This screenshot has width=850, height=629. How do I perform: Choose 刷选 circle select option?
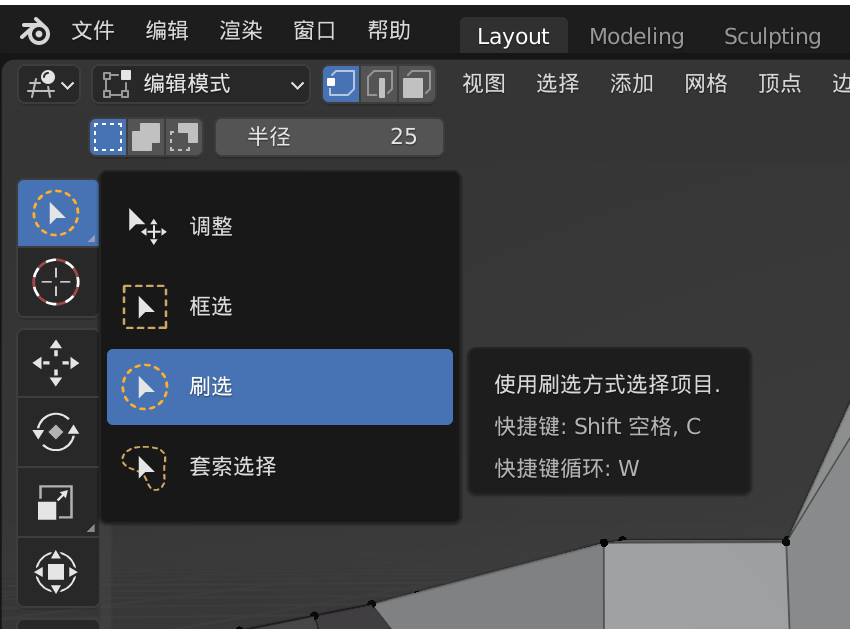point(280,387)
